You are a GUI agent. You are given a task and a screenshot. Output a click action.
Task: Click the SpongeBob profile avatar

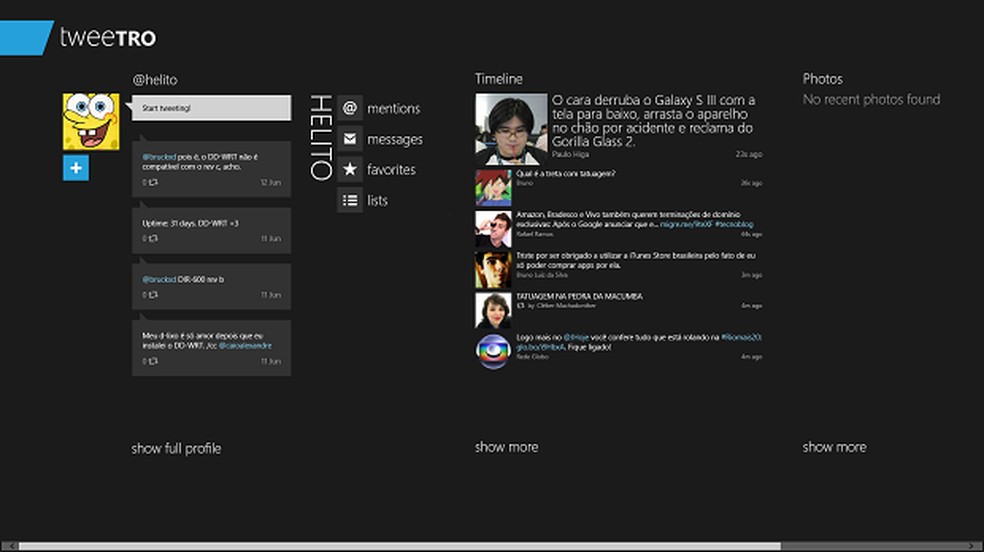[x=91, y=122]
